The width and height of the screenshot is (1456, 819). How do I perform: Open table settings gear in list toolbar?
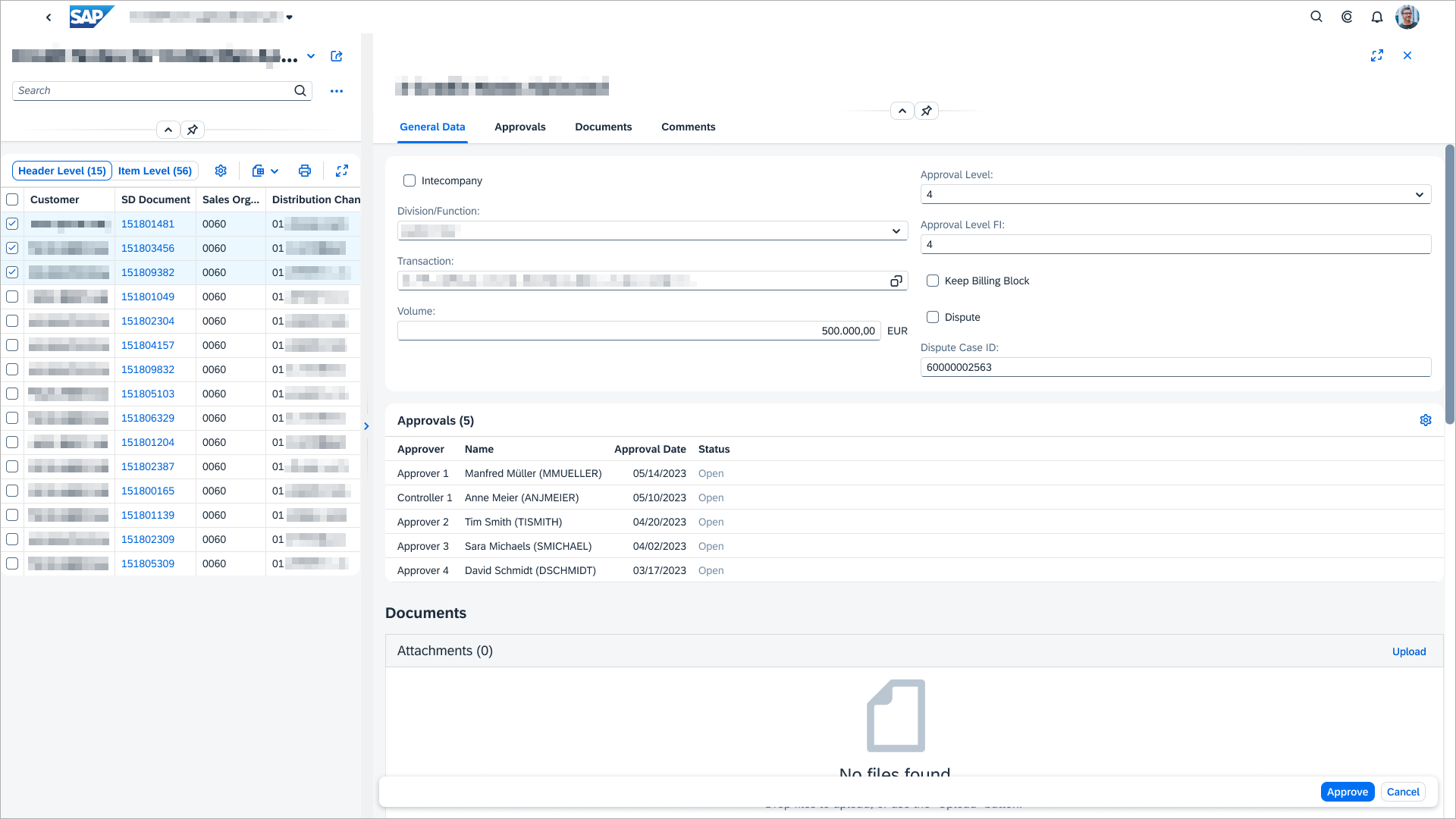(221, 171)
